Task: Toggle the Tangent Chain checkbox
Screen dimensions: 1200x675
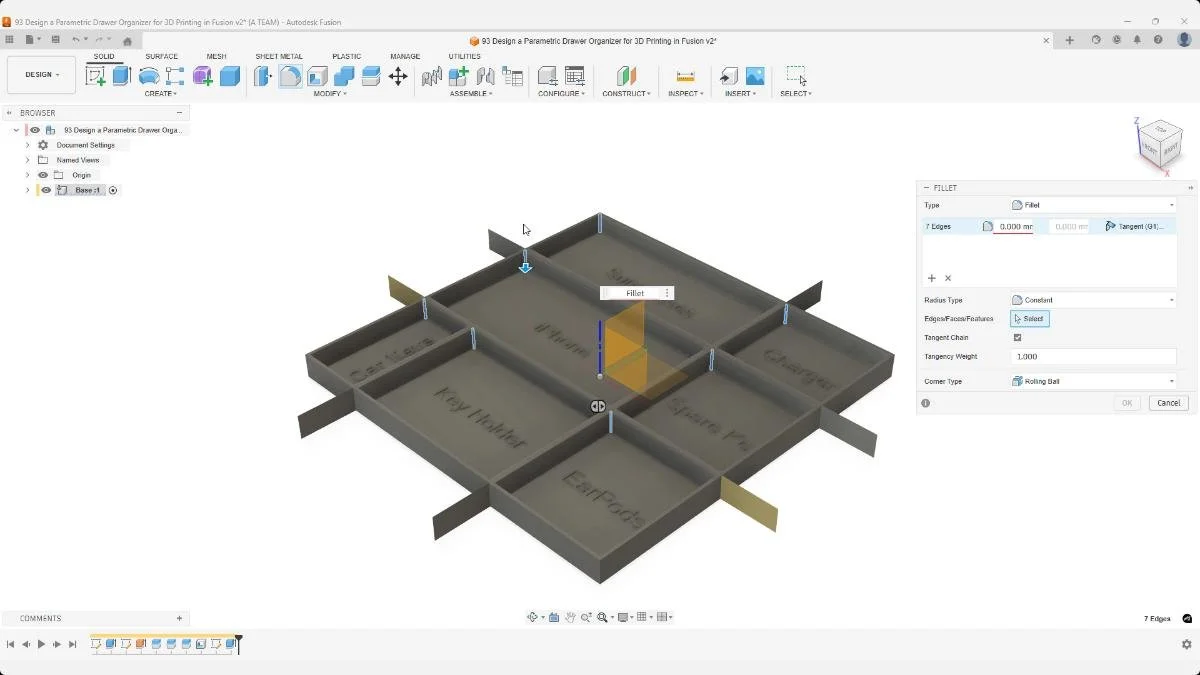Action: tap(1017, 337)
